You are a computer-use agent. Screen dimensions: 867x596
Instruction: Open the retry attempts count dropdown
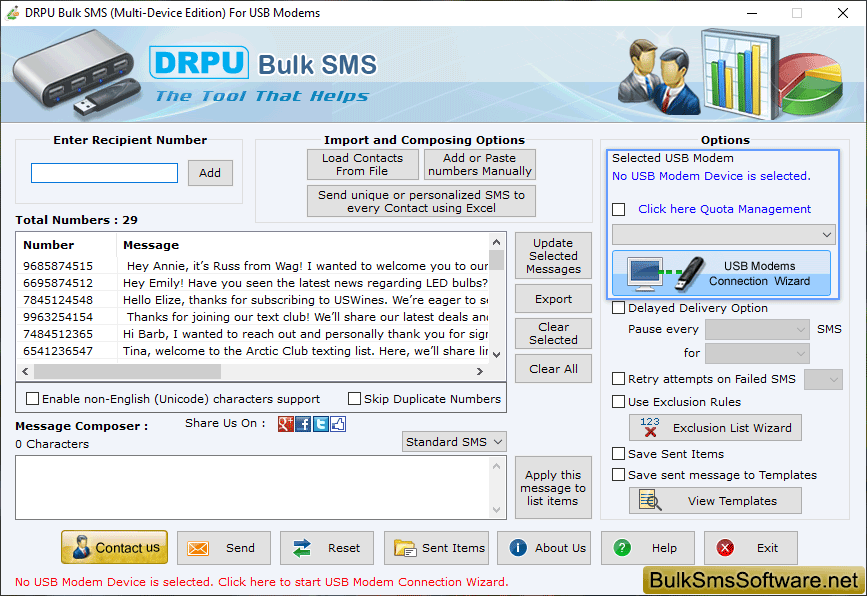click(823, 379)
